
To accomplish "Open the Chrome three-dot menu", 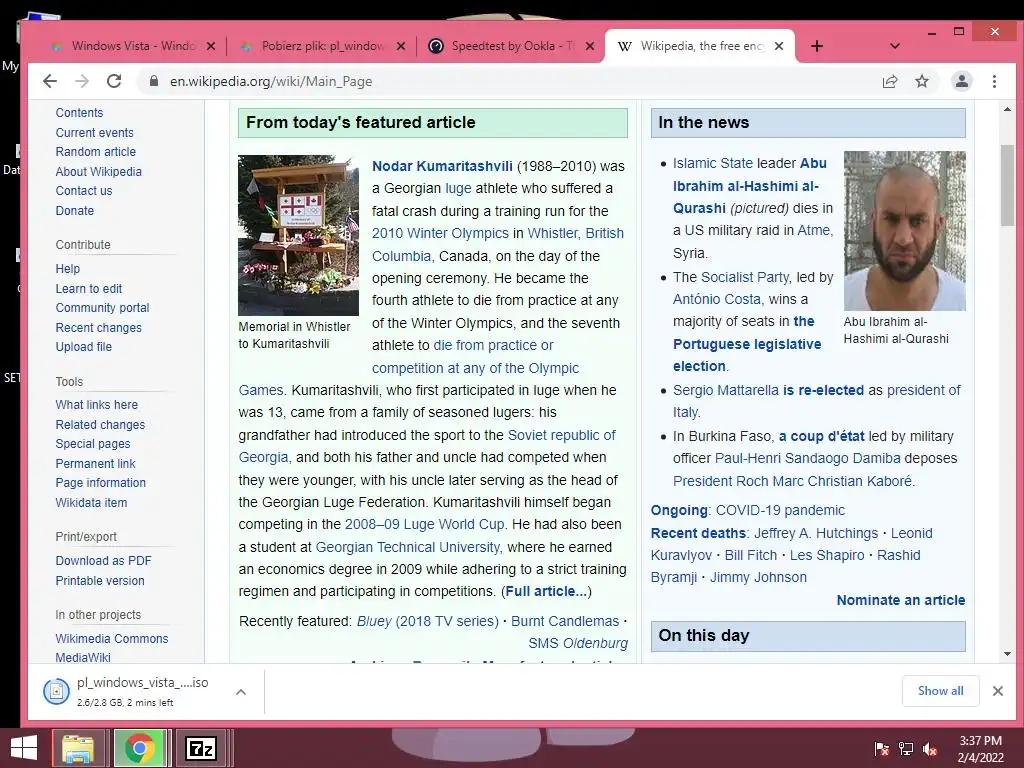I will (994, 81).
